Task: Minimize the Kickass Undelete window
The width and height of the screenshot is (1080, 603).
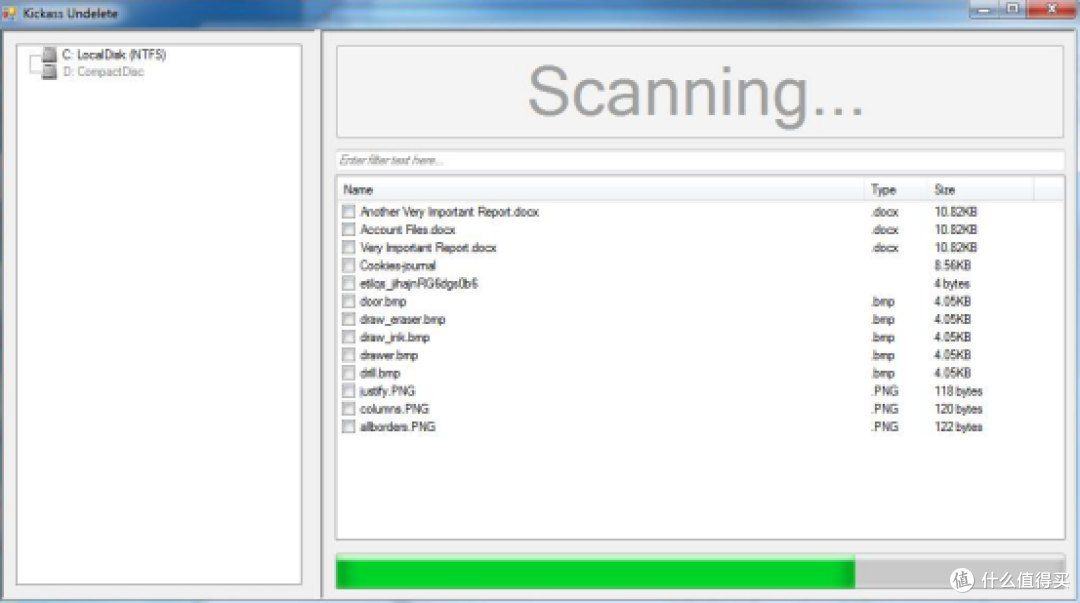Action: [x=984, y=10]
